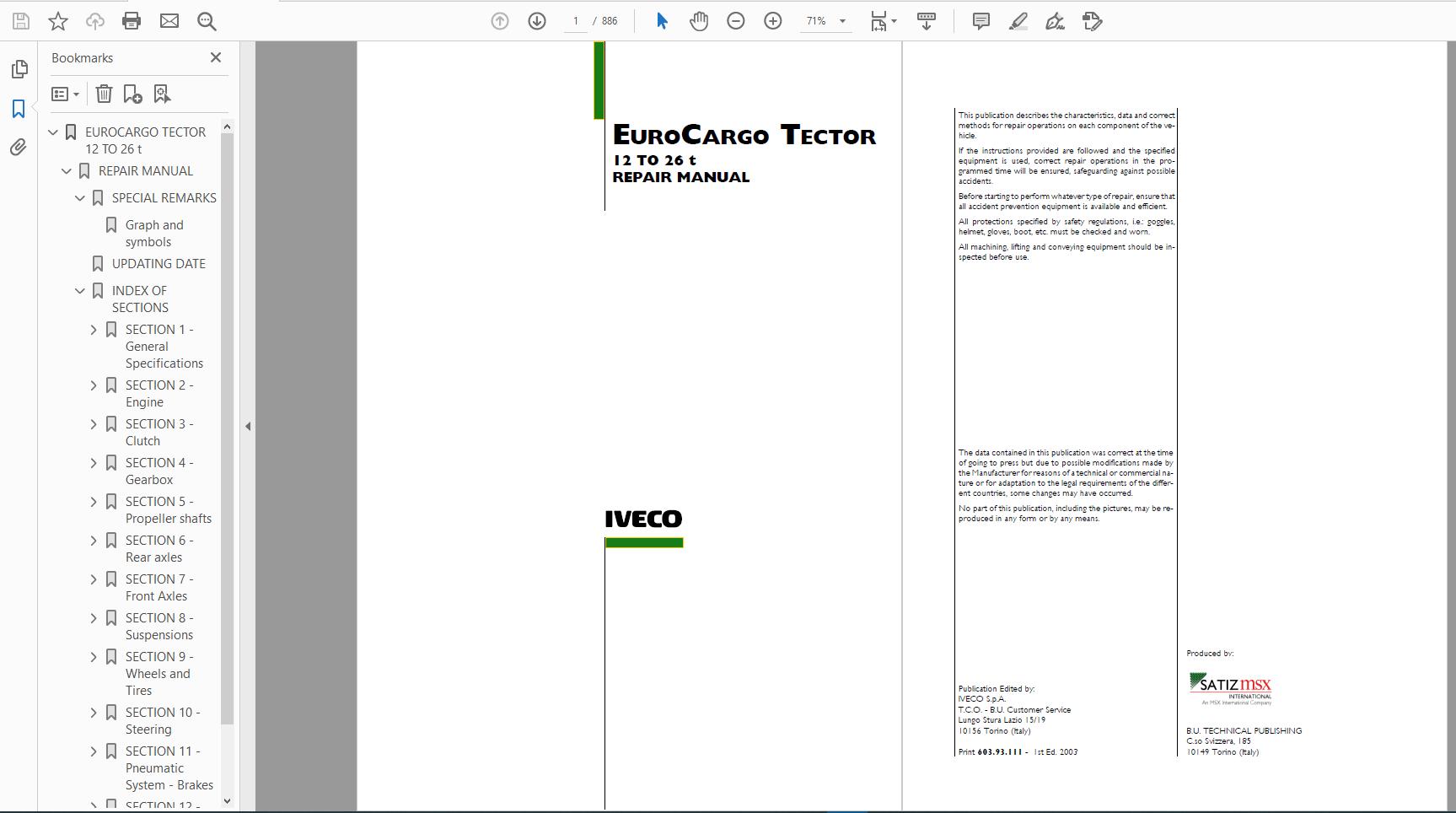Open Graph and symbols bookmark
The height and width of the screenshot is (813, 1456).
coord(154,234)
